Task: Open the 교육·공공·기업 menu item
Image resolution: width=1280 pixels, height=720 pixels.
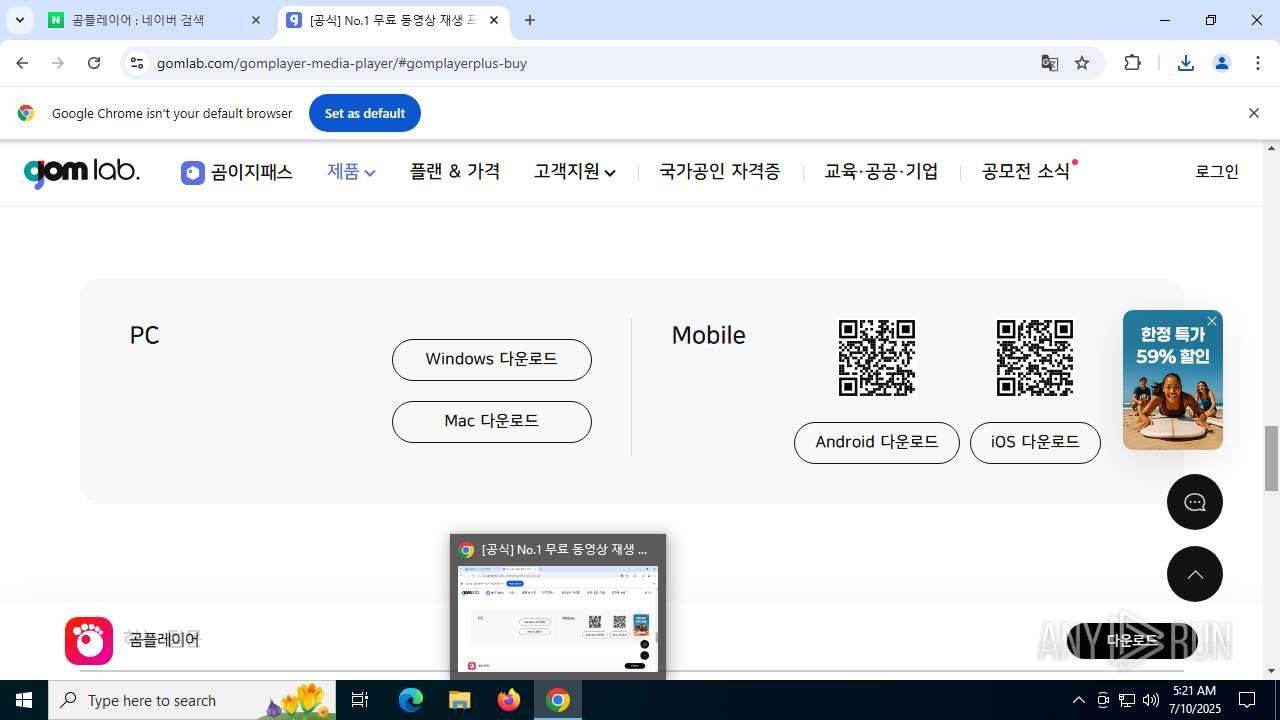Action: coord(881,172)
